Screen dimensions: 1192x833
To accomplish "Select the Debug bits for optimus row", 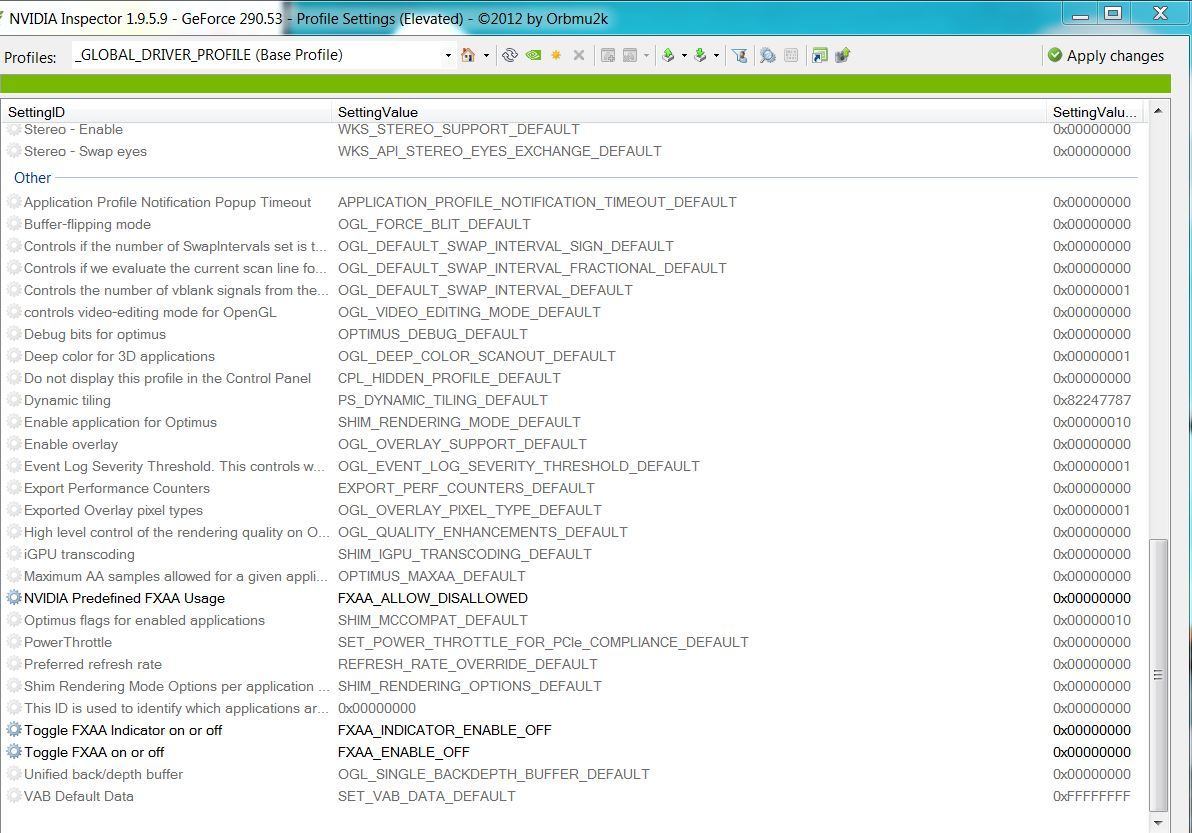I will 574,334.
